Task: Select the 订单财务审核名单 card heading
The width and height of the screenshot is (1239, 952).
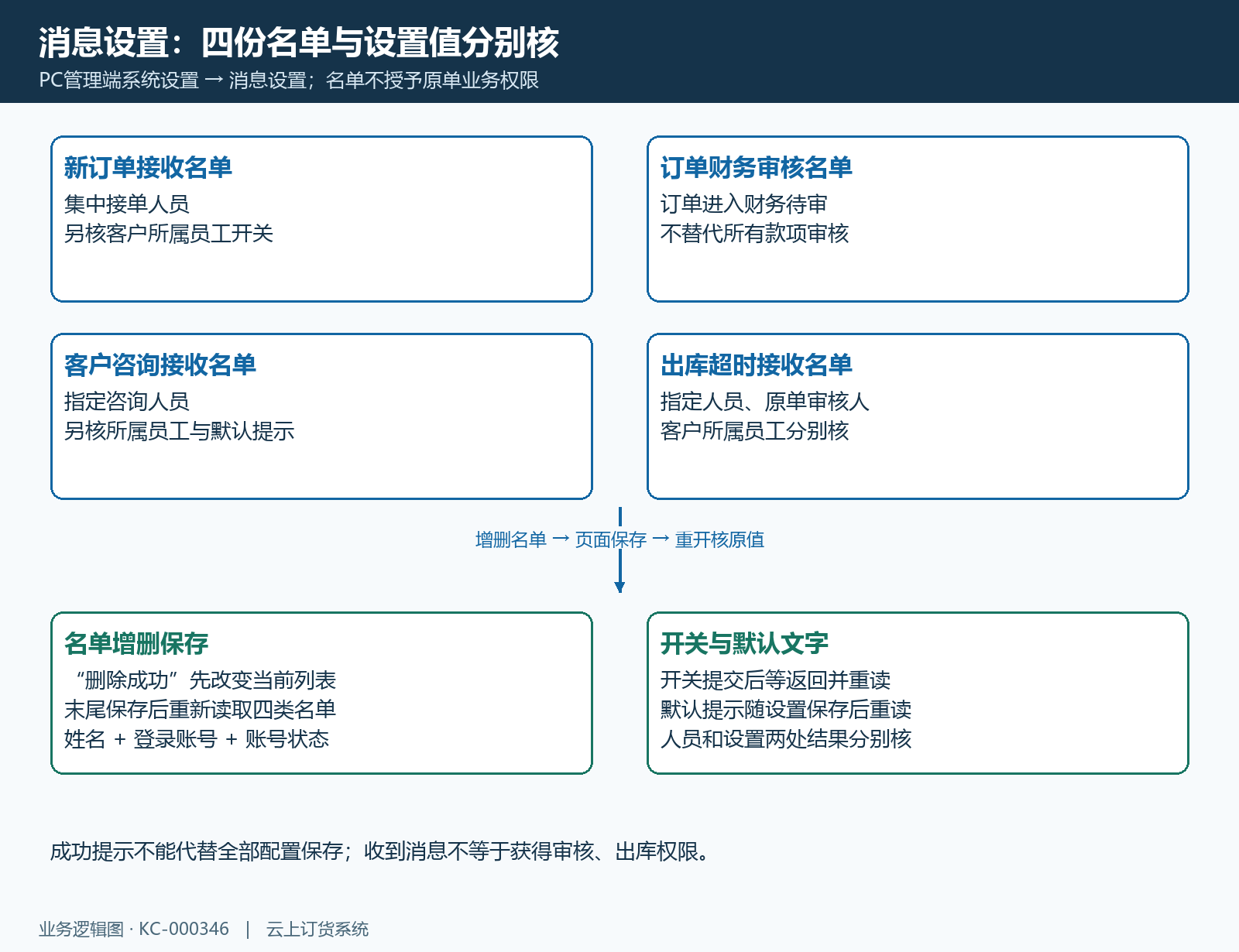Action: click(756, 167)
